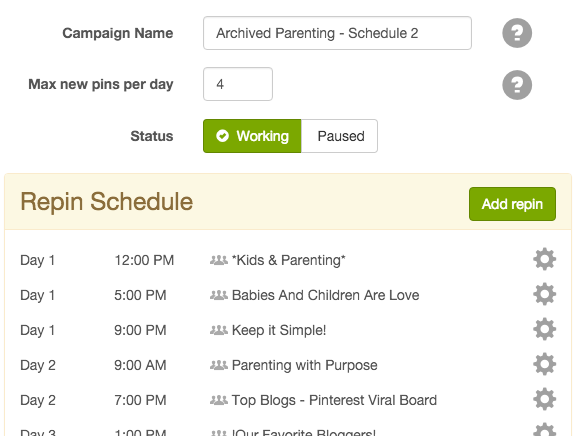Click into the Campaign Name text field
The width and height of the screenshot is (580, 436).
[x=337, y=33]
